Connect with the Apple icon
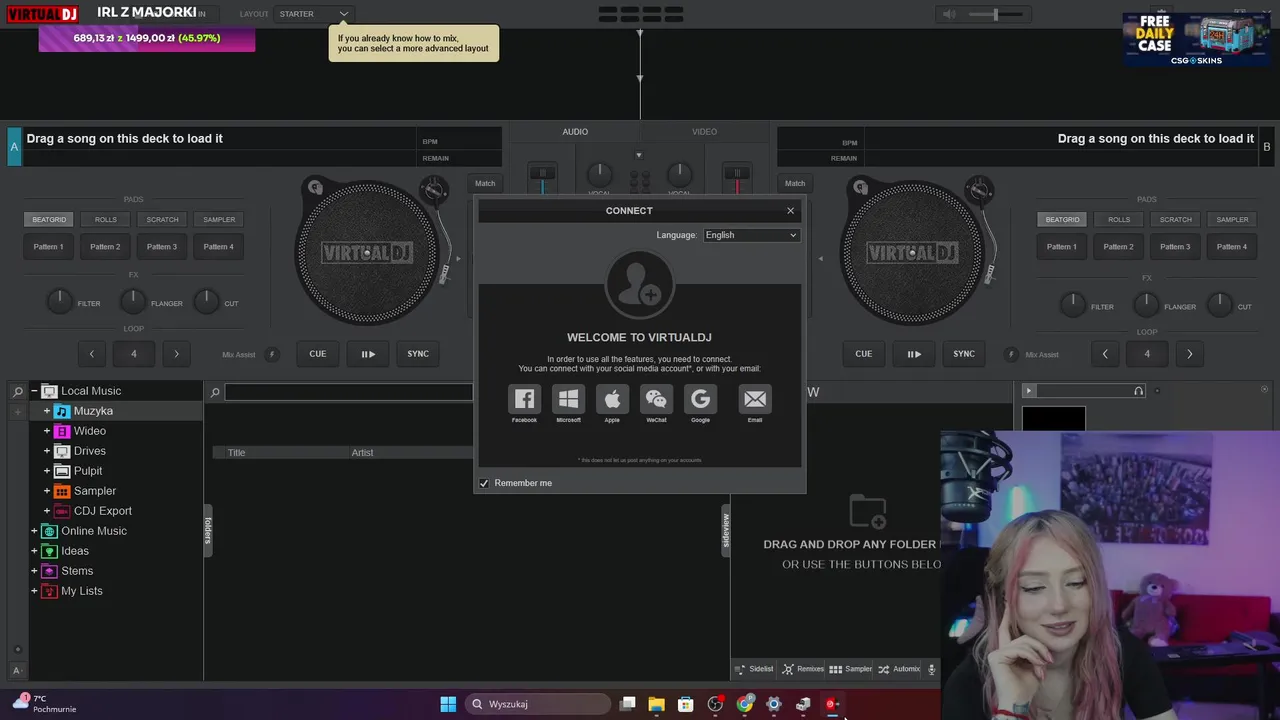 tap(612, 399)
